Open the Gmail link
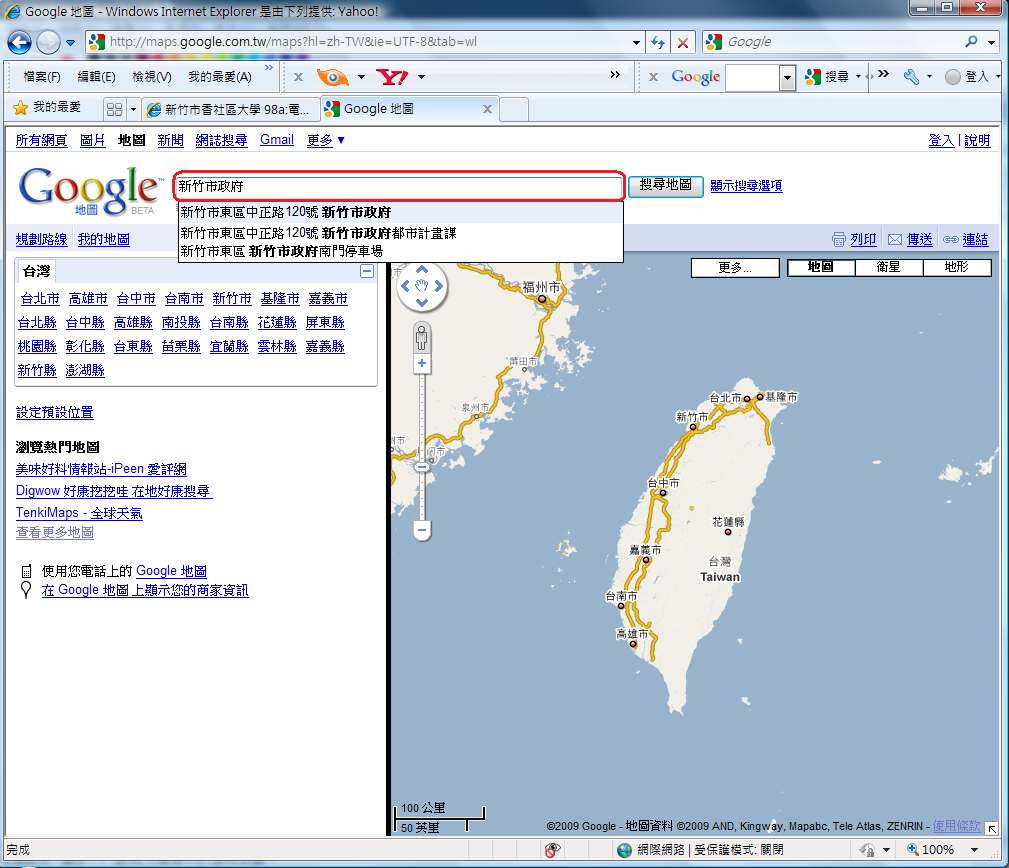Image resolution: width=1009 pixels, height=868 pixels. pyautogui.click(x=277, y=140)
